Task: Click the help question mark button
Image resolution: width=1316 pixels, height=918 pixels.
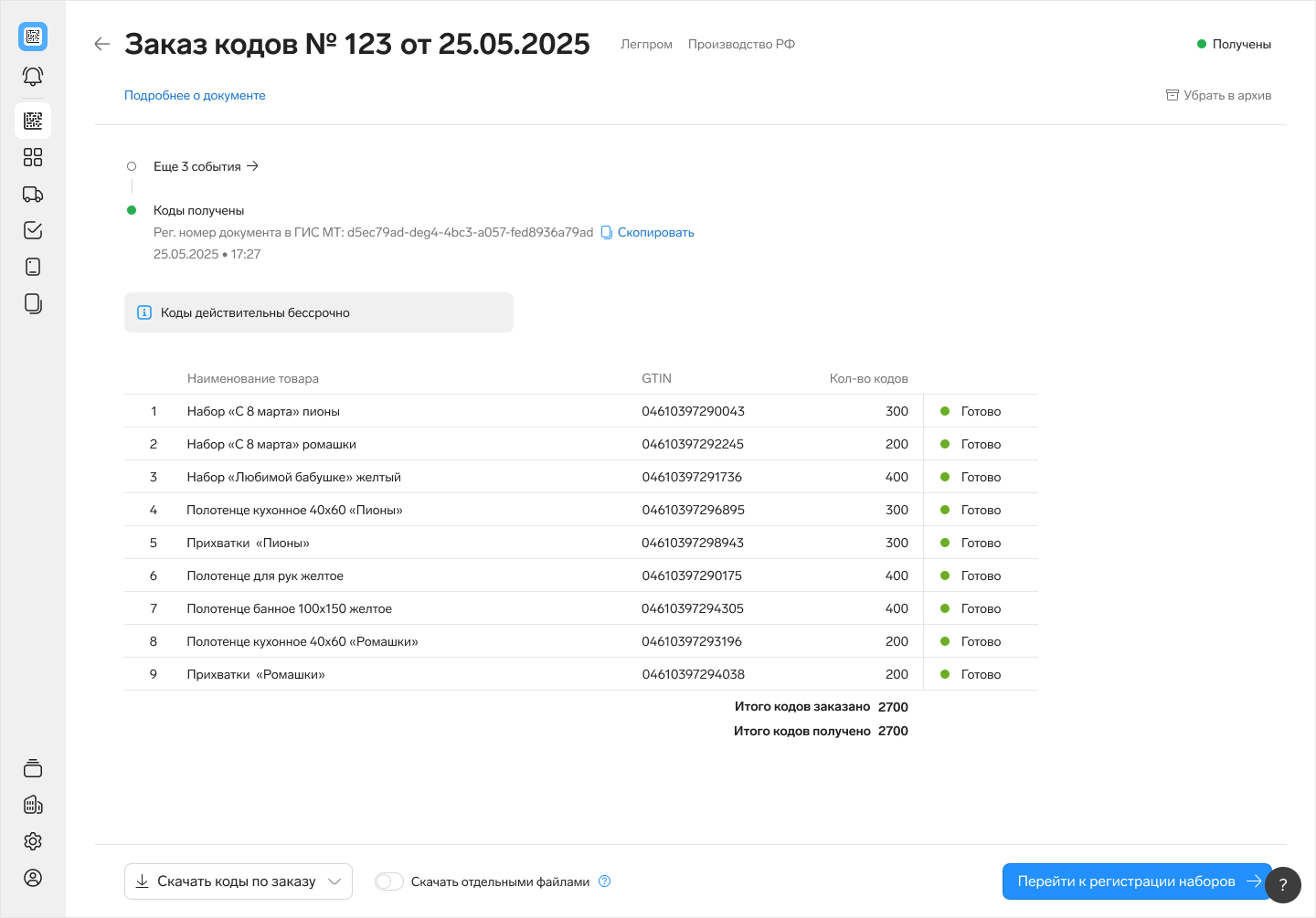Action: (x=1283, y=884)
